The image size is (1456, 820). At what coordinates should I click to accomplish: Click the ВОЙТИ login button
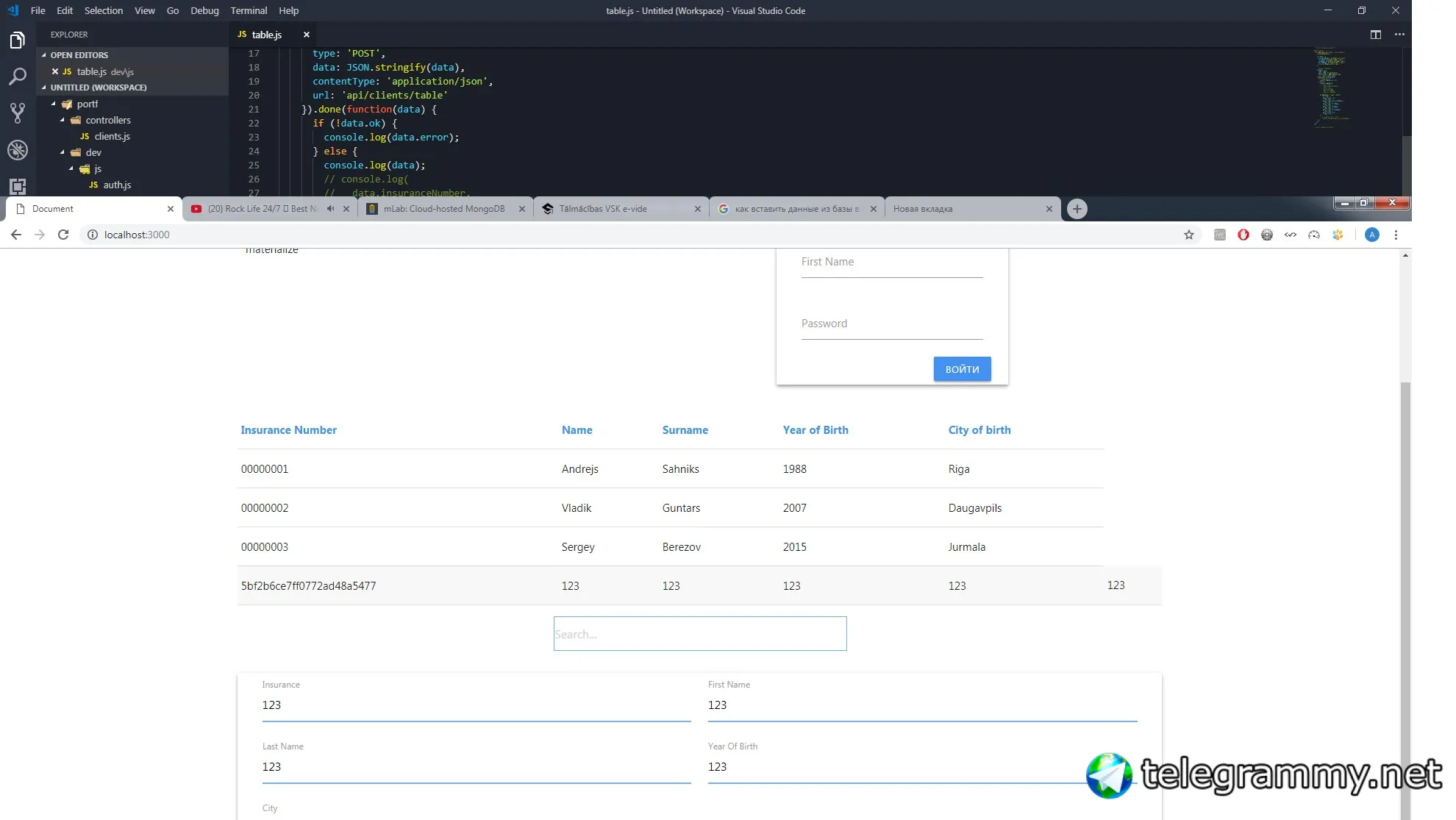(x=962, y=369)
